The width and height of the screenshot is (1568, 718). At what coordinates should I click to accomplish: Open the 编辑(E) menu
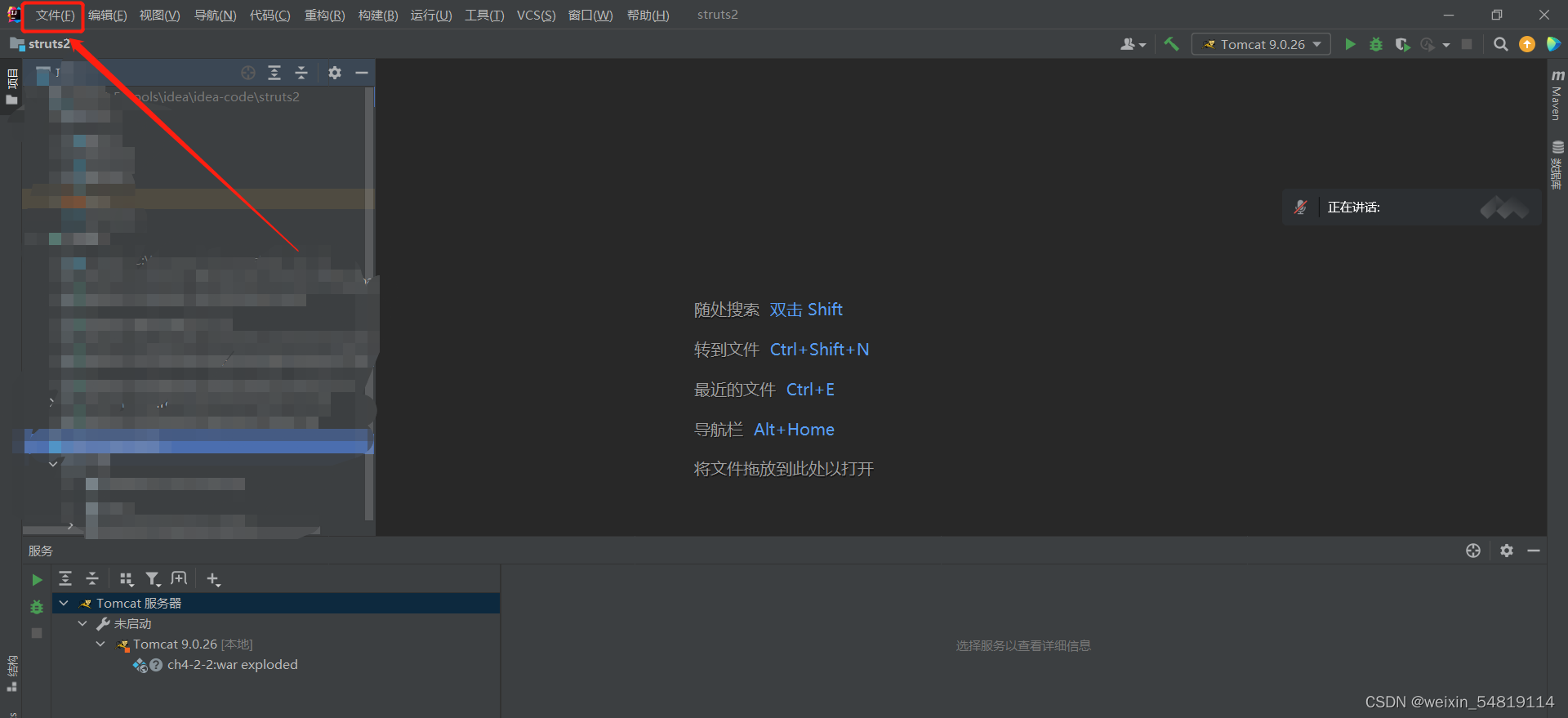pyautogui.click(x=108, y=16)
